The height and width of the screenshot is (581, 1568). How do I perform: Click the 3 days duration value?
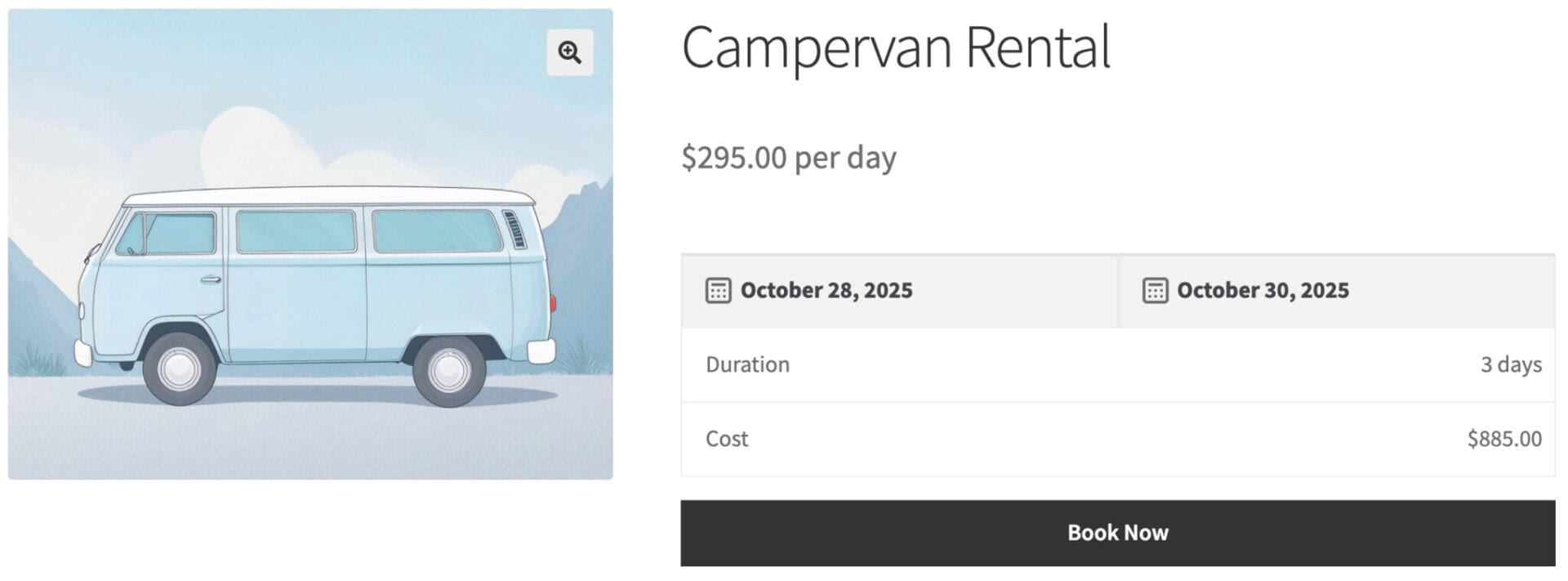coord(1510,364)
